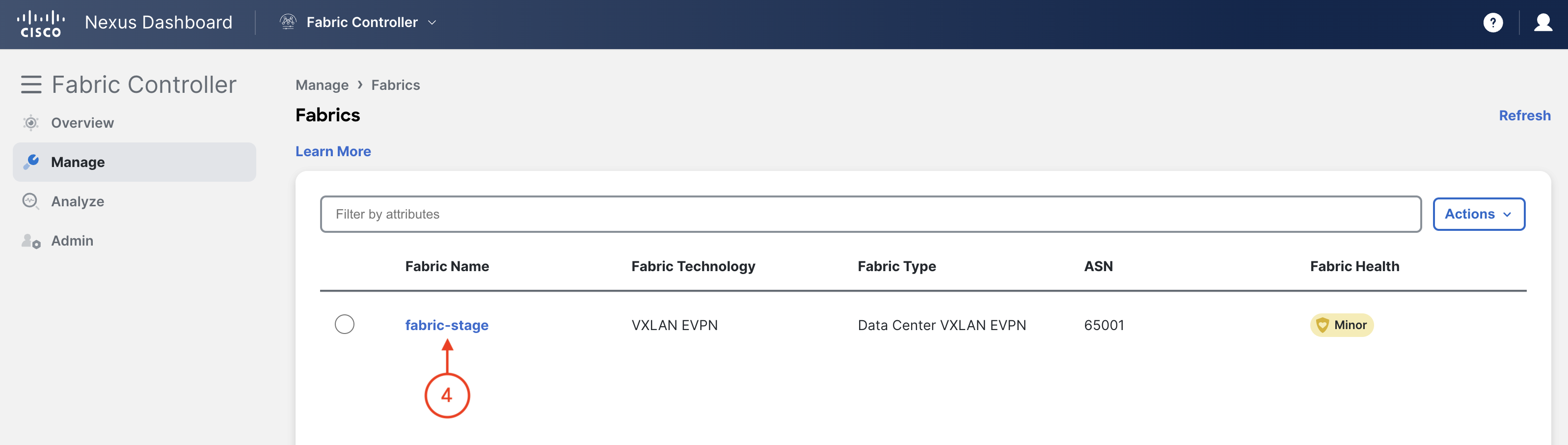The width and height of the screenshot is (1568, 445).
Task: Click the Filter by attributes field
Action: [x=870, y=214]
